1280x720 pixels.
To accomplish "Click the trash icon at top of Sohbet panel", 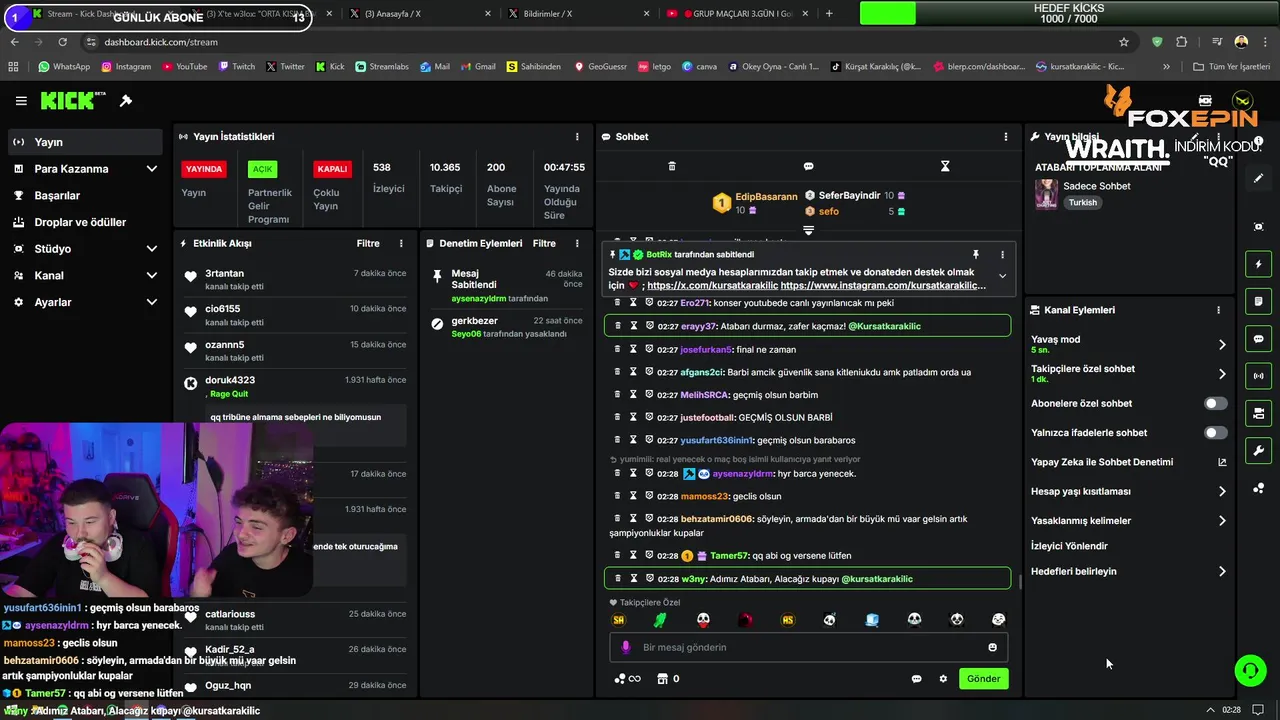I will [x=672, y=166].
